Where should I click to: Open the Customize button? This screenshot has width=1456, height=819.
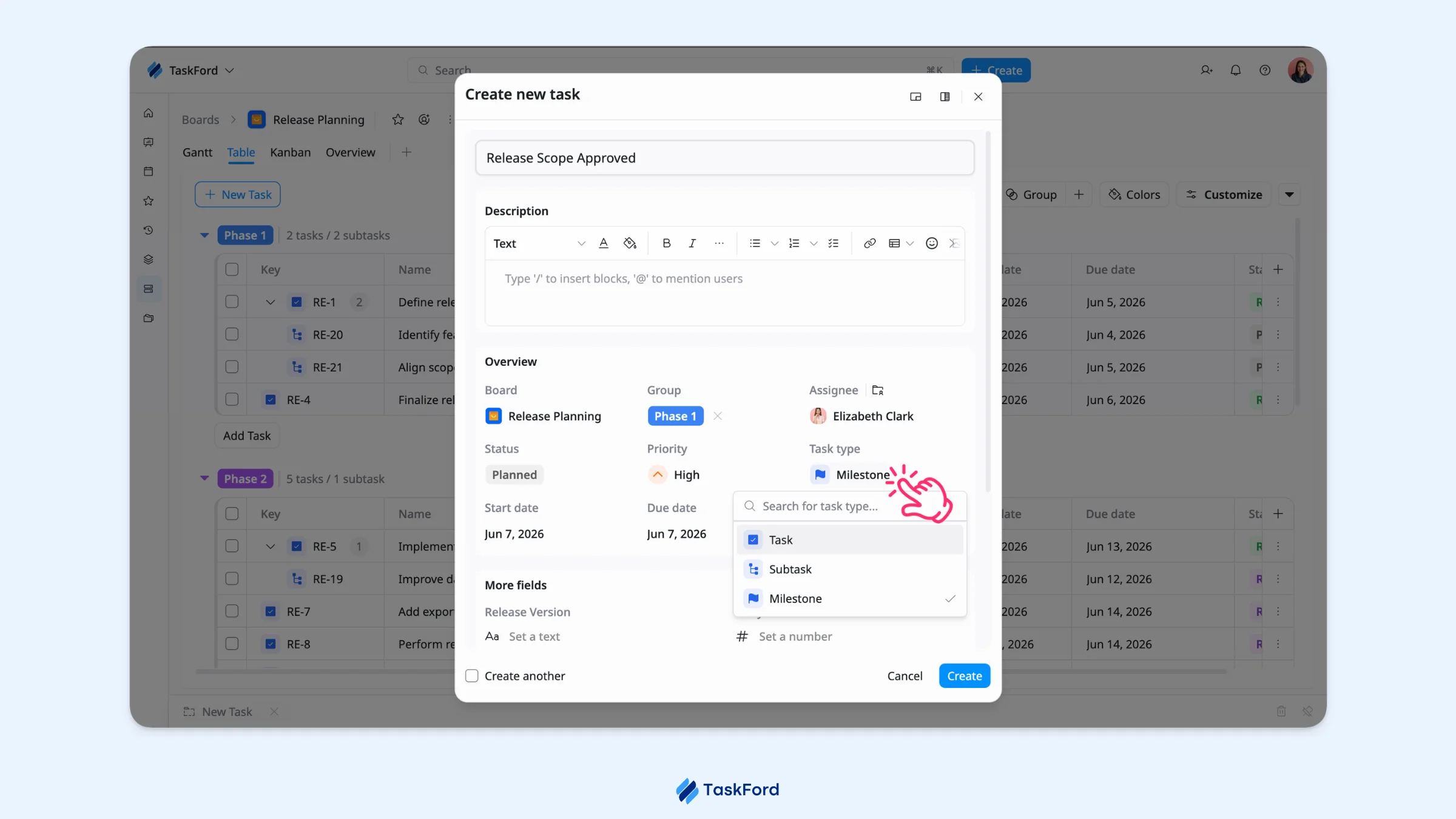[x=1224, y=195]
